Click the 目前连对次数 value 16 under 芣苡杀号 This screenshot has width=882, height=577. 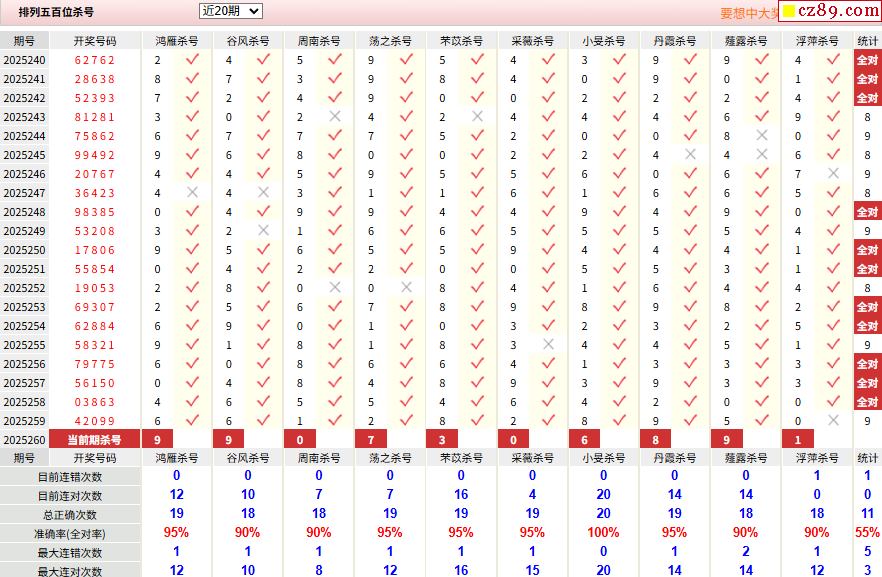(461, 494)
